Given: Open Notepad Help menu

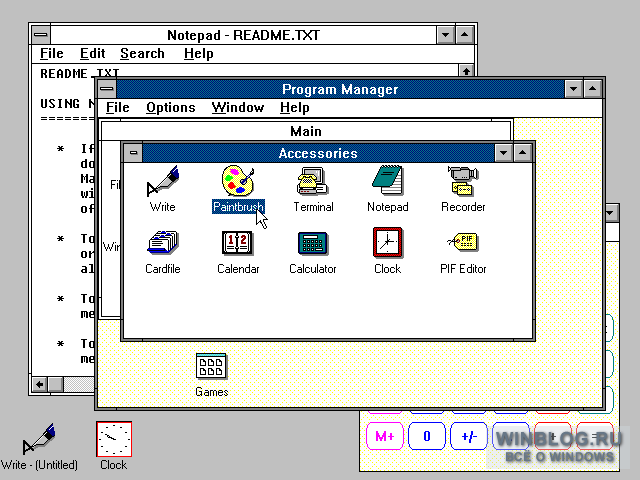Looking at the screenshot, I should point(199,53).
